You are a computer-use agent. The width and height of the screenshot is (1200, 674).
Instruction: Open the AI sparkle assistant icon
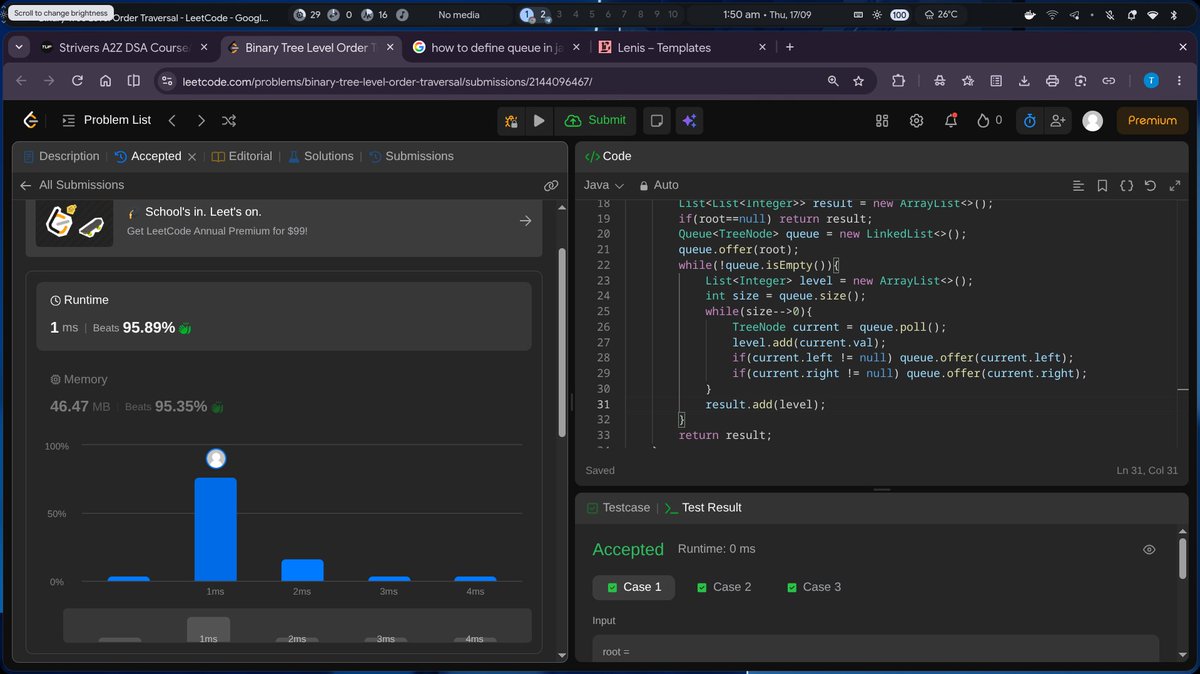688,120
